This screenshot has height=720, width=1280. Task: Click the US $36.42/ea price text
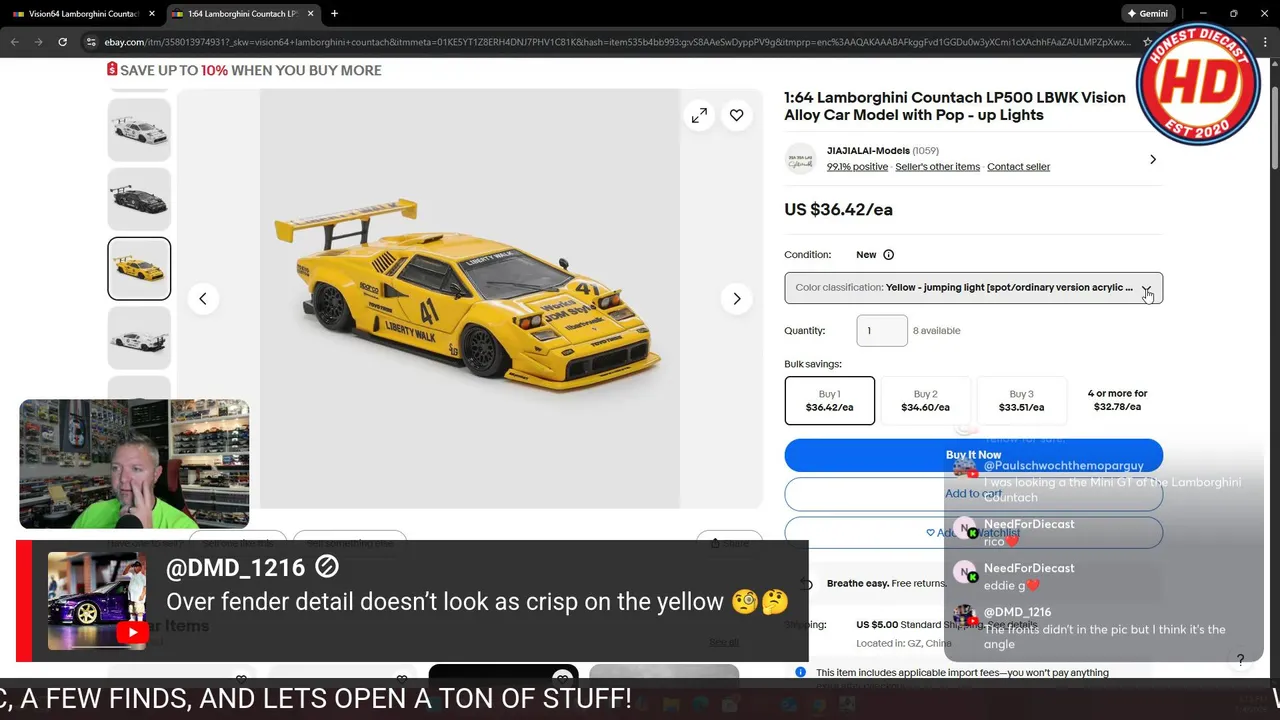pyautogui.click(x=838, y=210)
